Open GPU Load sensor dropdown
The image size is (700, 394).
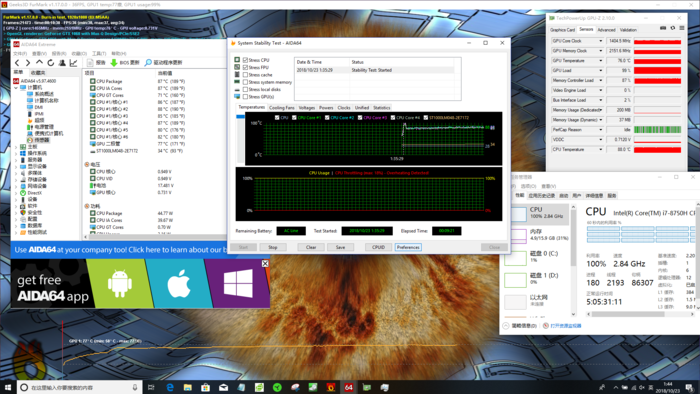[x=600, y=71]
